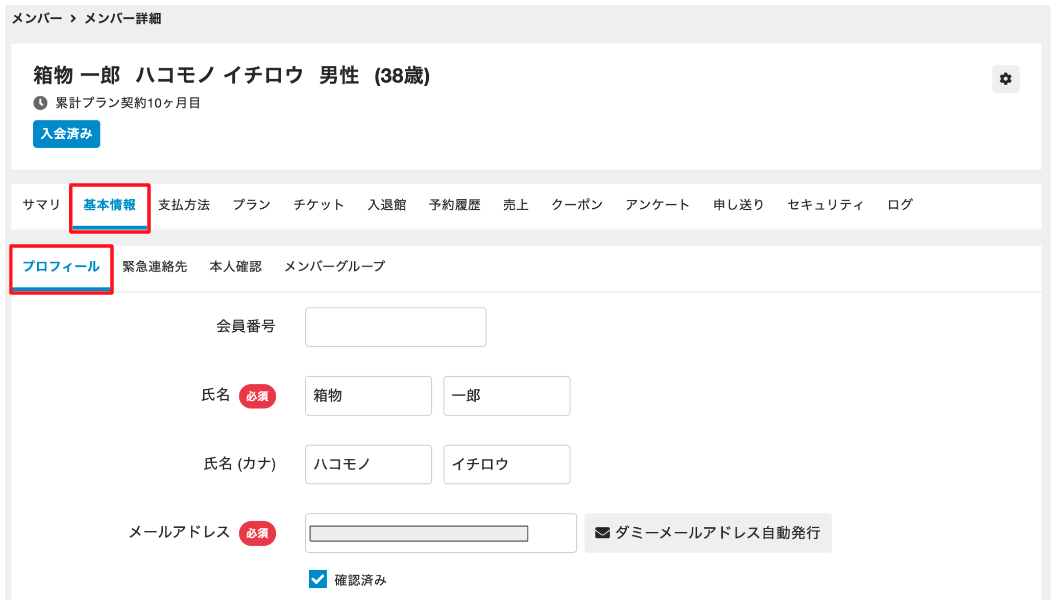Click the 会員番号 input field
The image size is (1055, 606).
tap(395, 327)
